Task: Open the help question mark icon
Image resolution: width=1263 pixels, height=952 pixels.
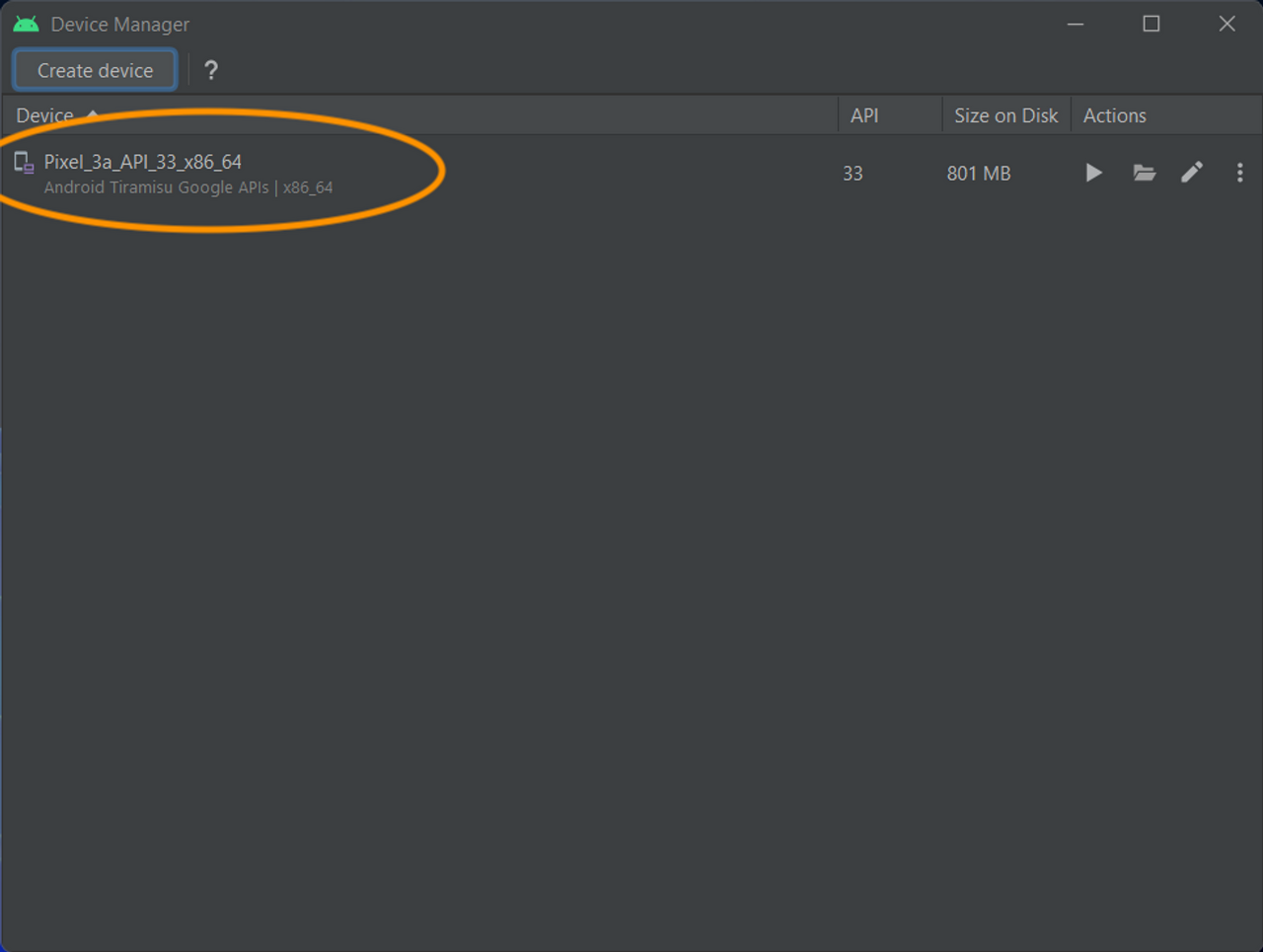Action: click(210, 70)
